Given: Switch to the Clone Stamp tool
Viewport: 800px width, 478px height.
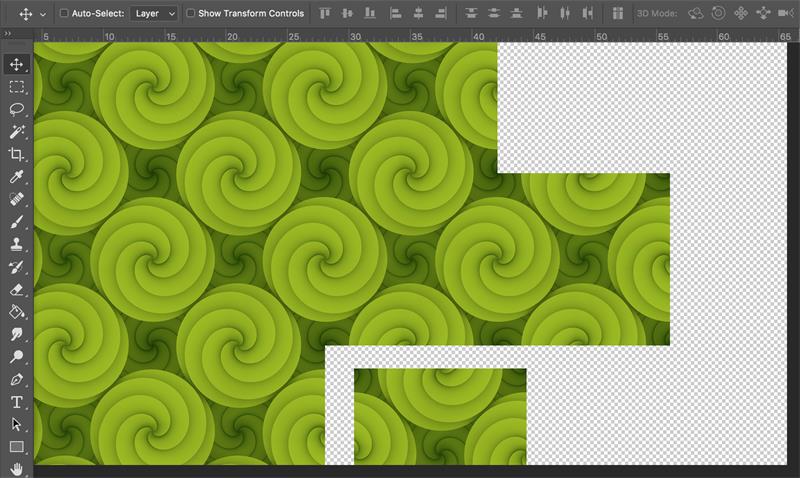Looking at the screenshot, I should point(17,244).
